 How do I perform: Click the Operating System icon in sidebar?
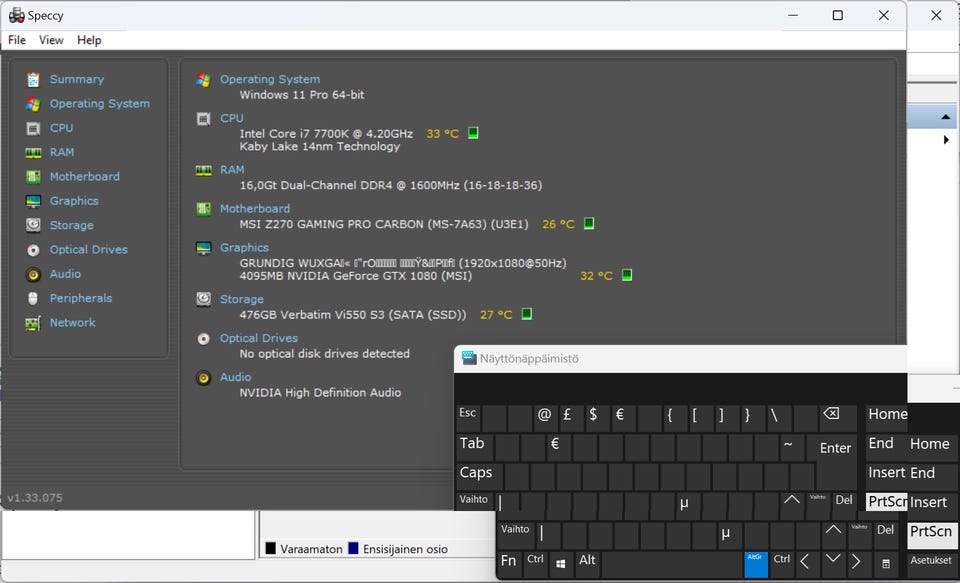tap(33, 104)
